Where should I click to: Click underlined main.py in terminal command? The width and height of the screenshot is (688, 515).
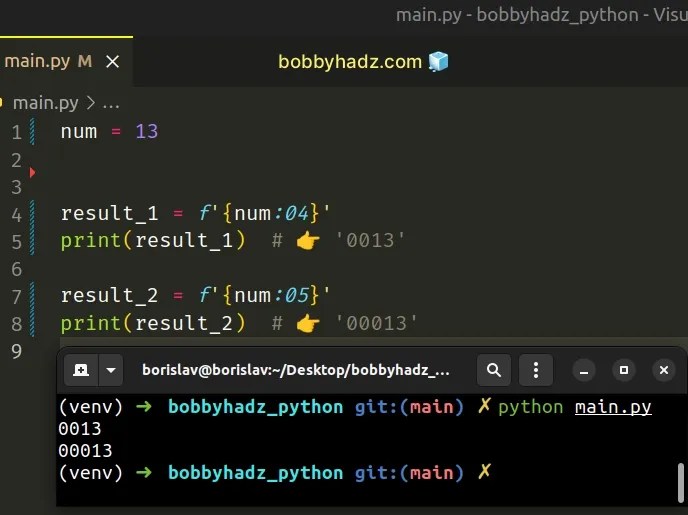pyautogui.click(x=613, y=408)
